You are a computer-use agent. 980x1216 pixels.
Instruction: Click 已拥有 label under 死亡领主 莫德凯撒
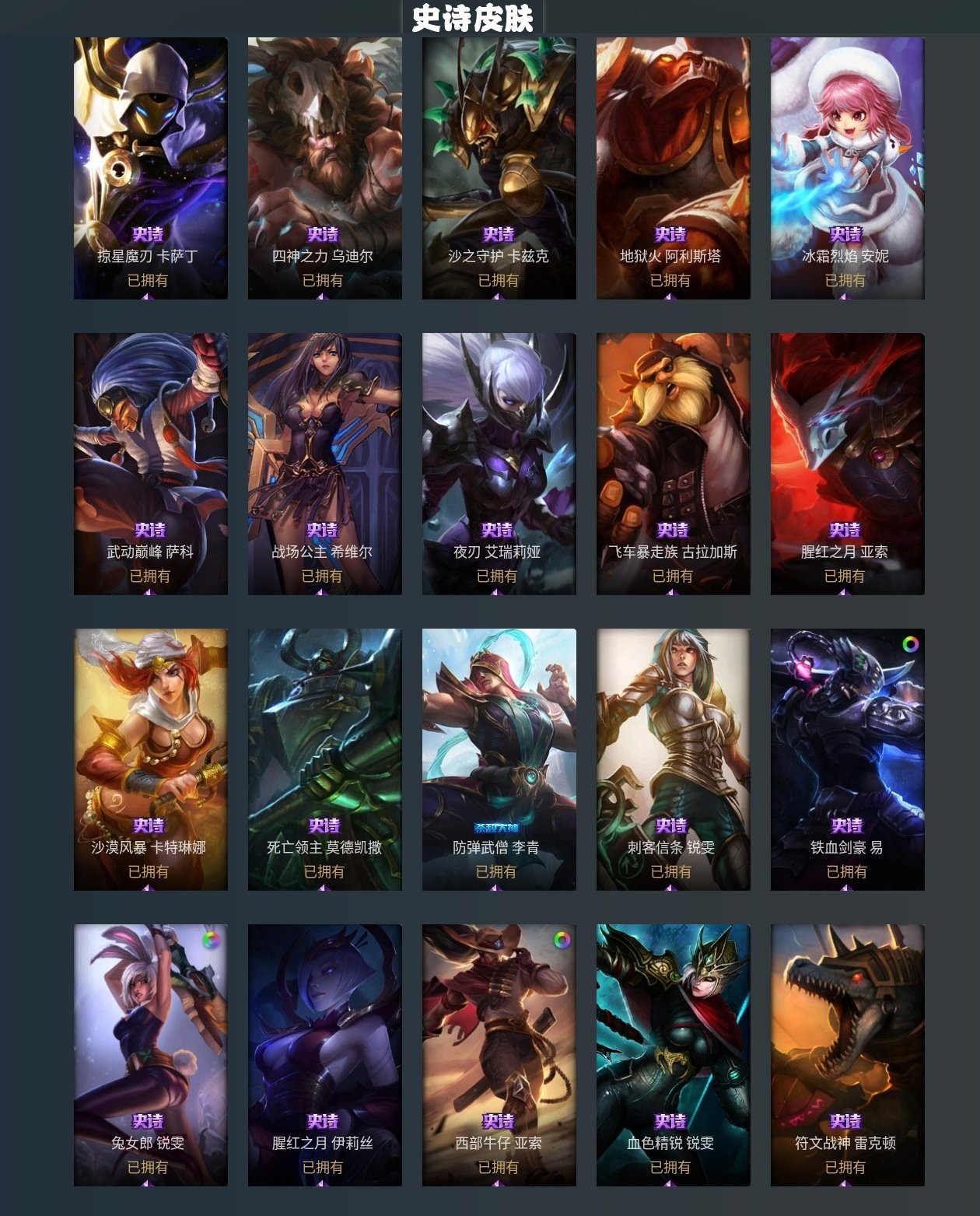(x=324, y=871)
